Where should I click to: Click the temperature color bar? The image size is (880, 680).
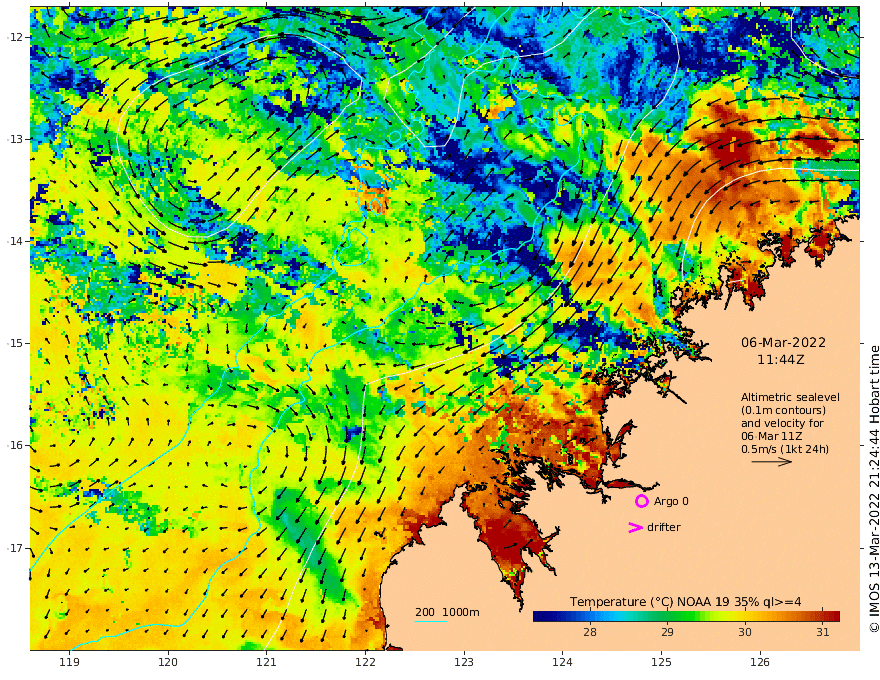tap(686, 616)
